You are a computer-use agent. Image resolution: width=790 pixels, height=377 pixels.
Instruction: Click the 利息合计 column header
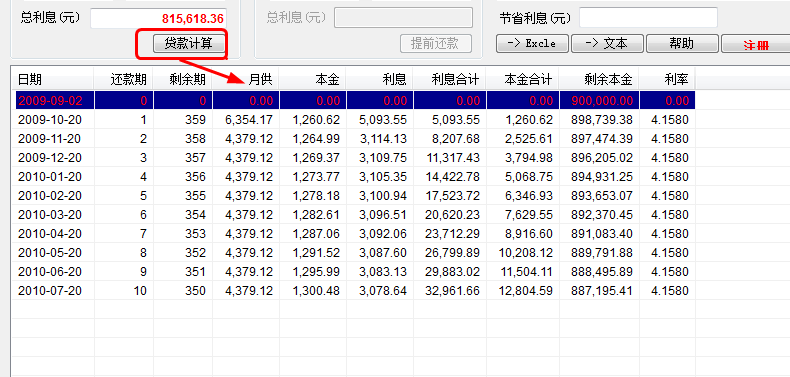pyautogui.click(x=450, y=79)
